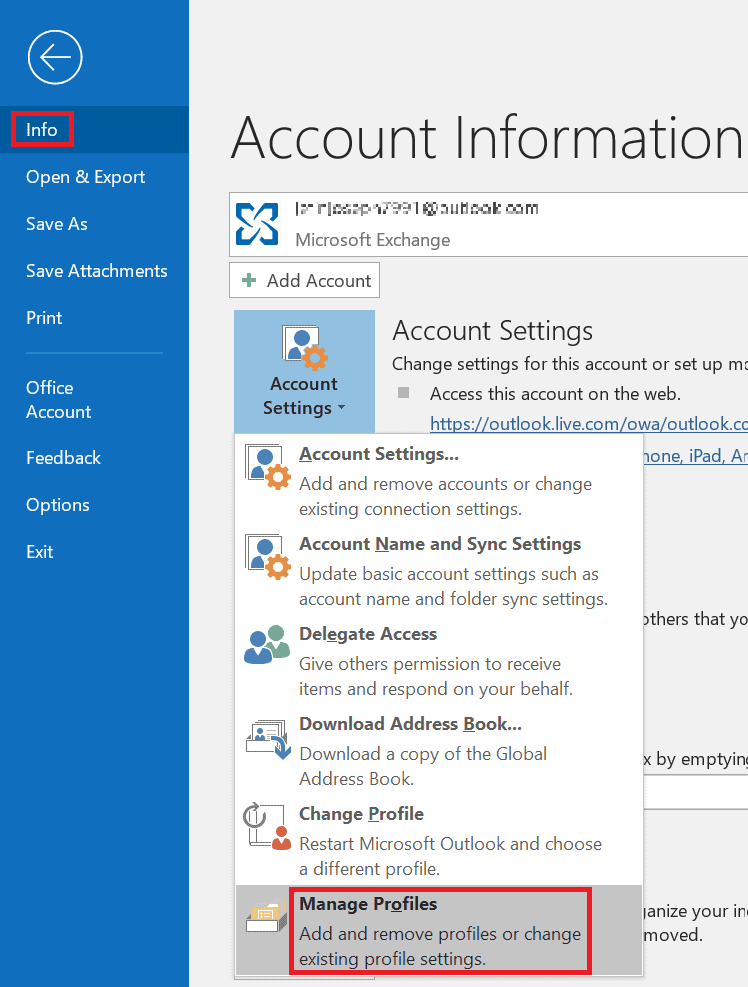The image size is (748, 987).
Task: Click the back arrow circle icon
Action: (x=55, y=57)
